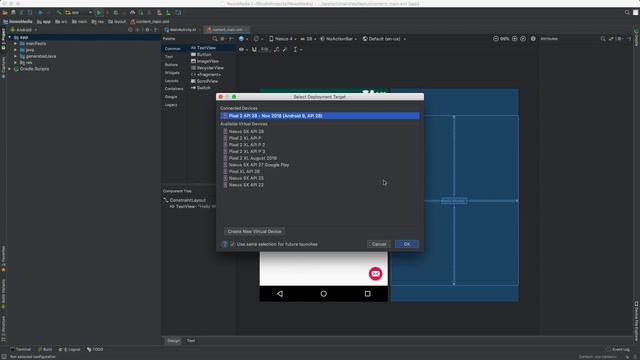Open the Default (en-us) locale dropdown
This screenshot has height=360, width=640.
[384, 39]
